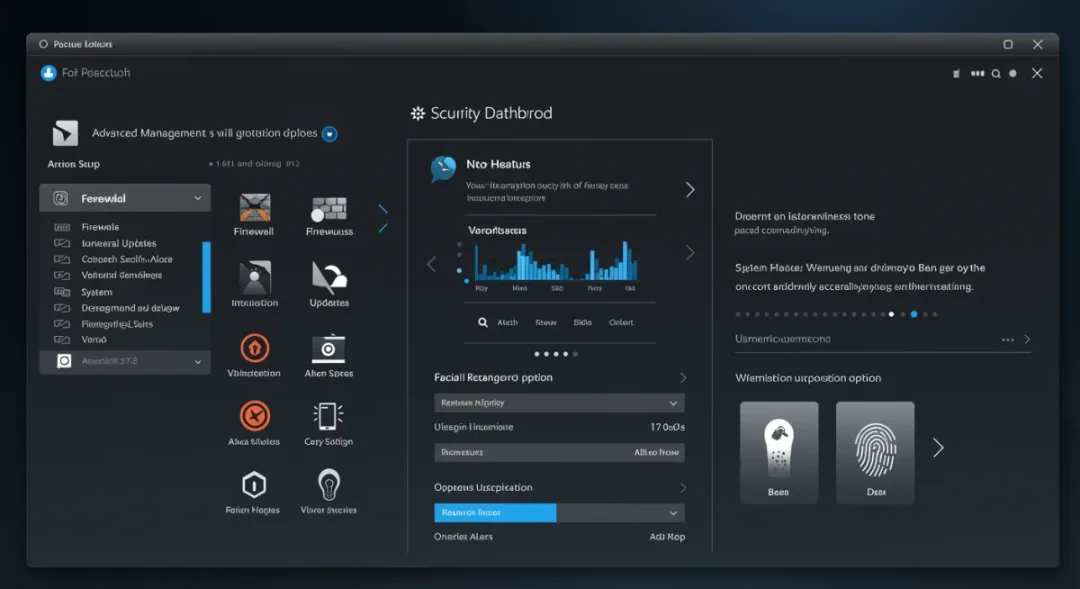The height and width of the screenshot is (589, 1080).
Task: Select System in the sidebar list
Action: (96, 292)
